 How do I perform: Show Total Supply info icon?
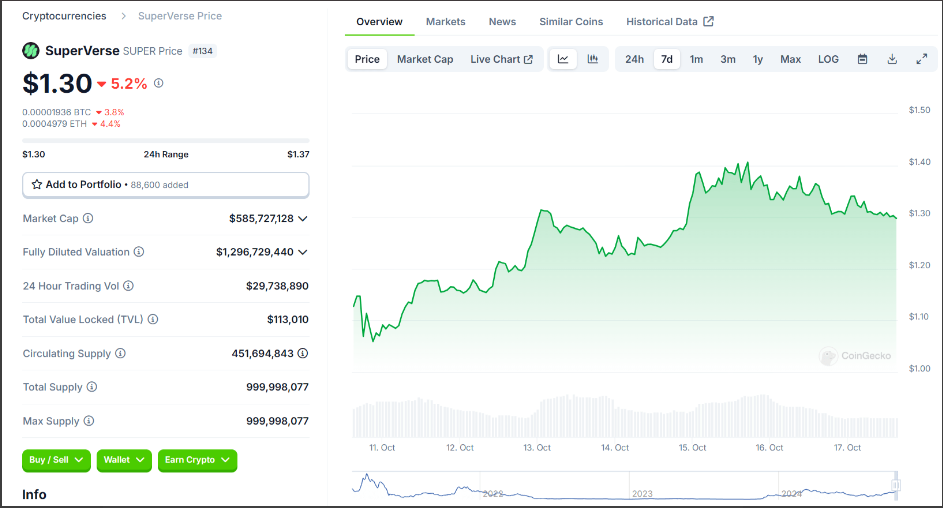tap(92, 387)
